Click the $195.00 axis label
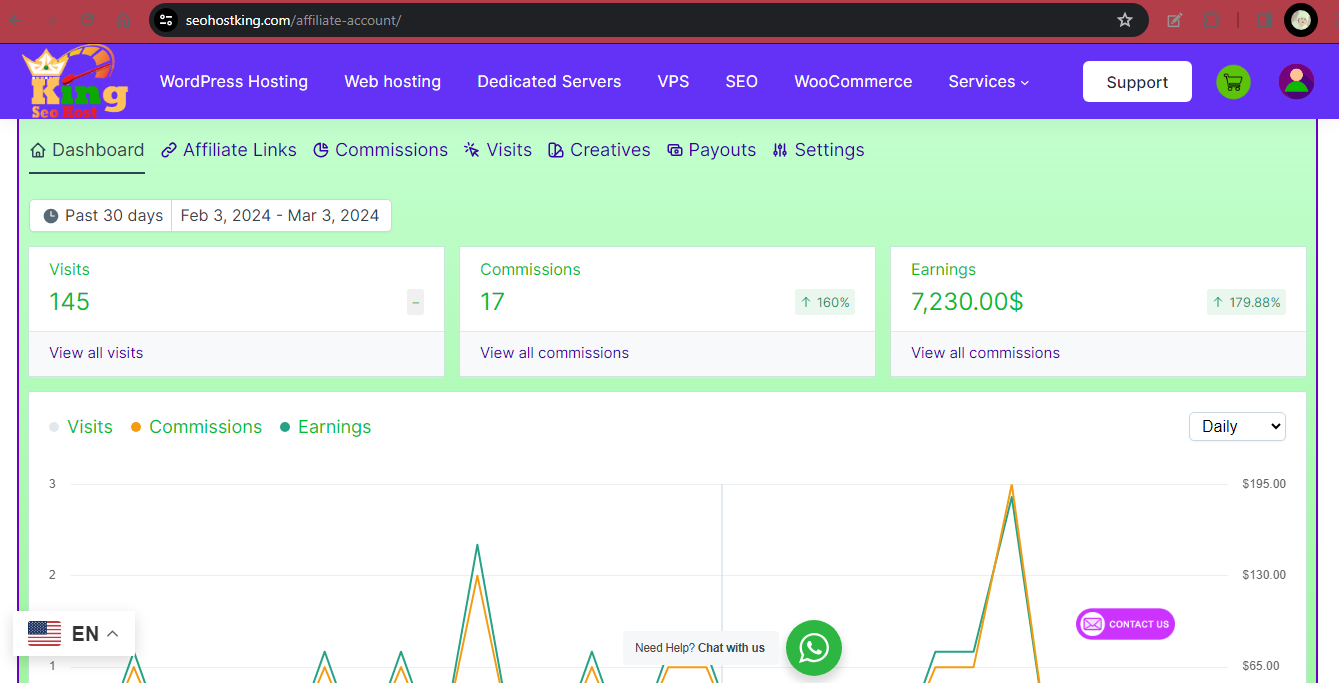 (1264, 484)
